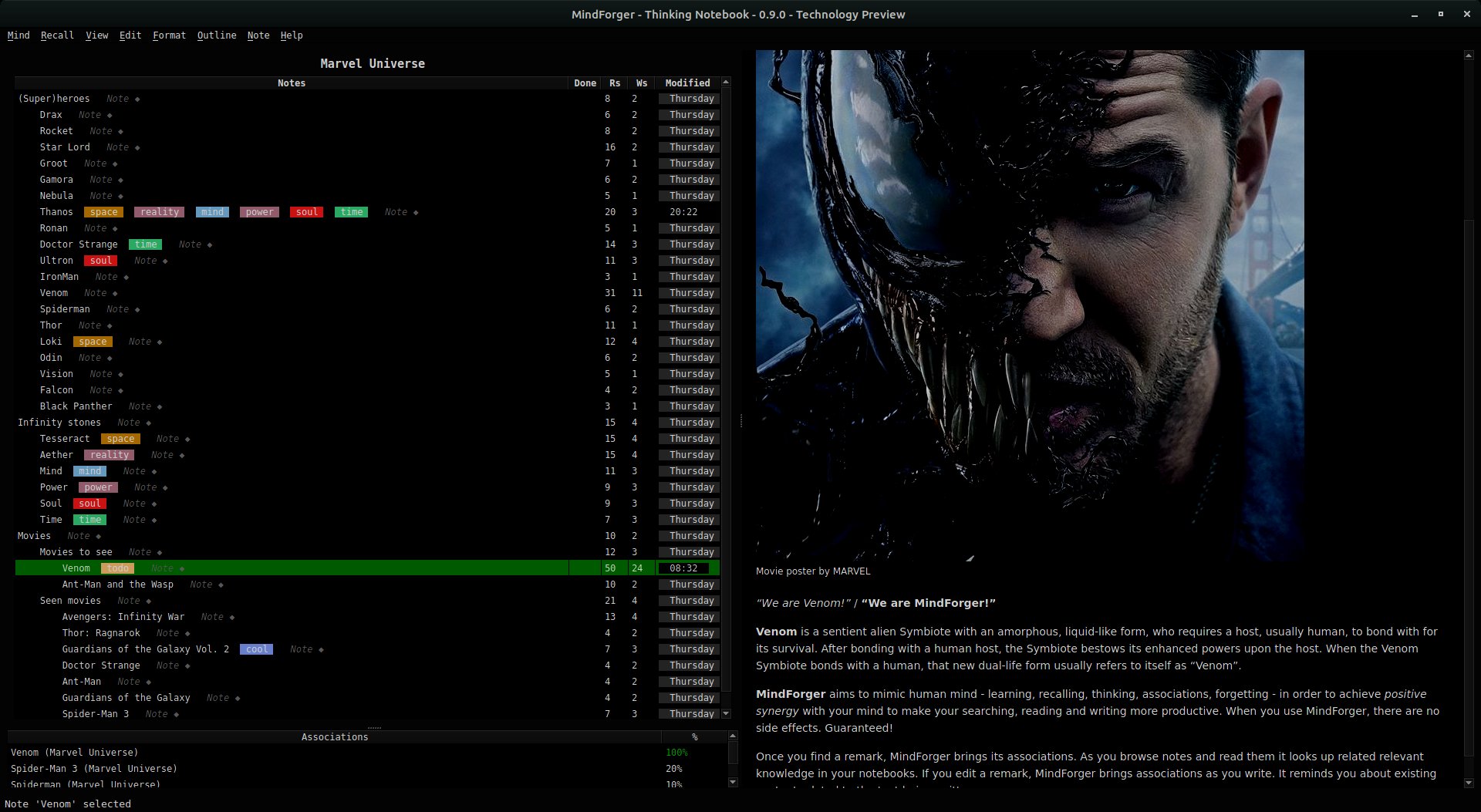Viewport: 1481px width, 812px height.
Task: Sort by the Rs column header
Action: pos(615,83)
